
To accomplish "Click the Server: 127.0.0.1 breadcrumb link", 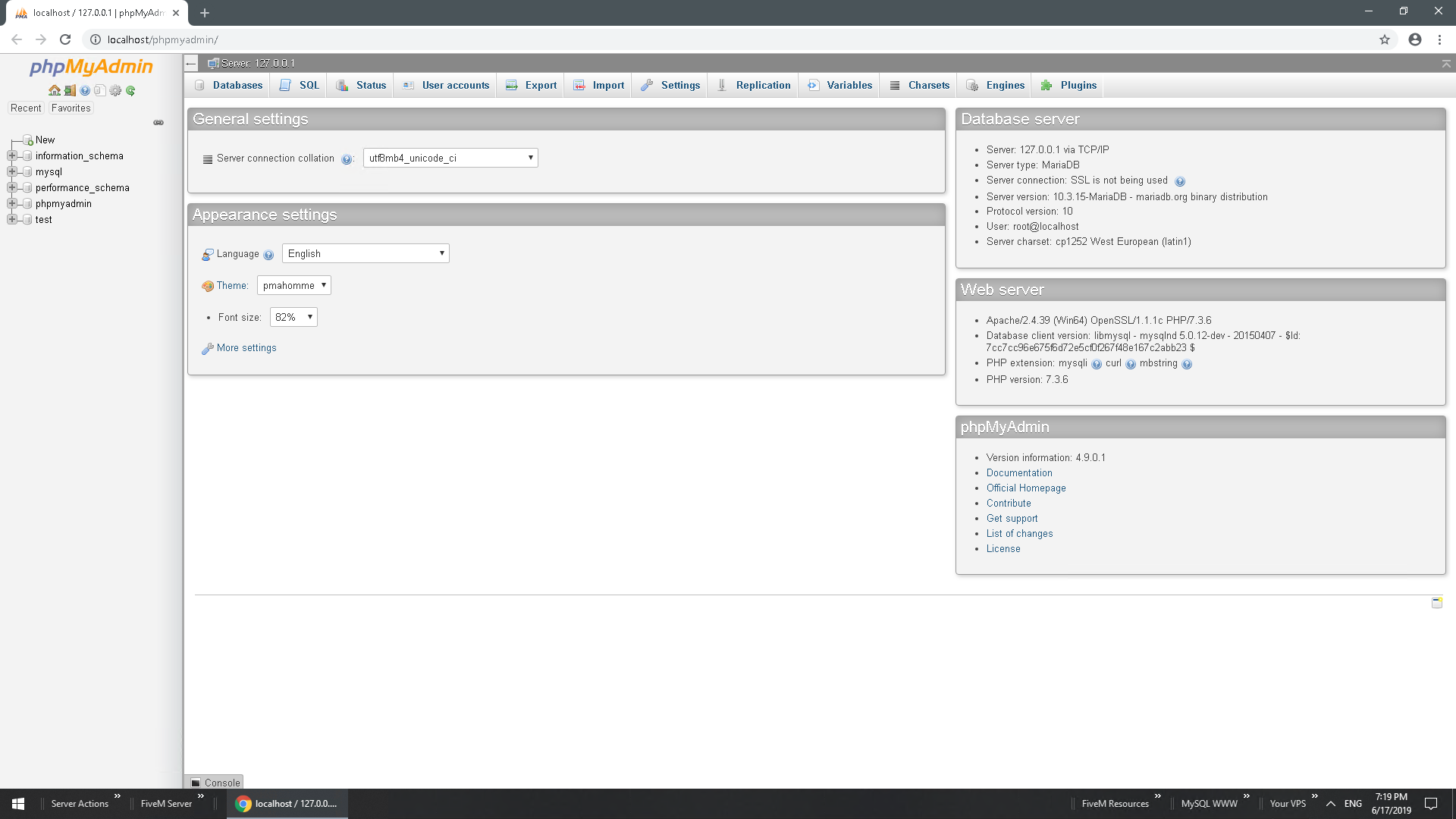I will click(258, 64).
